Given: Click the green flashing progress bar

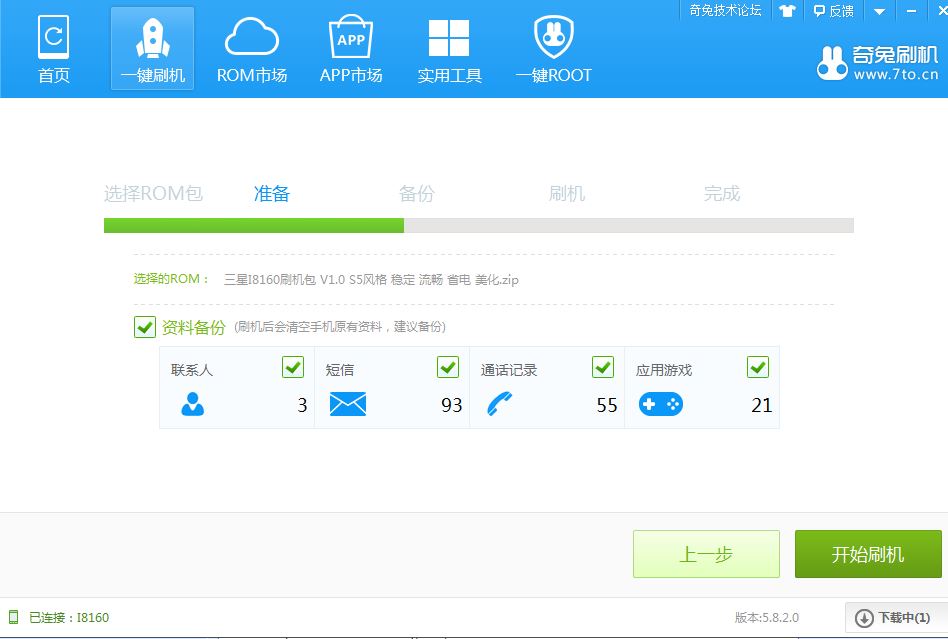Looking at the screenshot, I should point(254,226).
